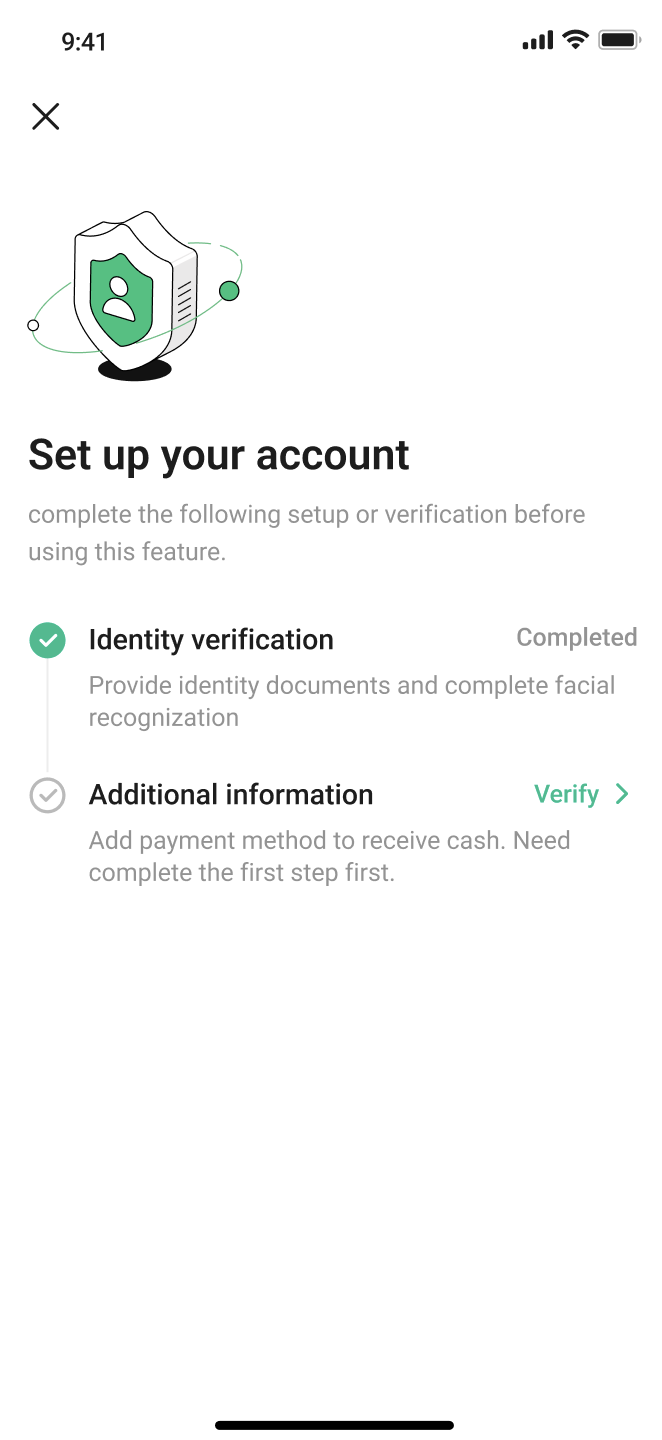The image size is (662, 1440).
Task: Tap the home indicator bar
Action: pos(334,1425)
